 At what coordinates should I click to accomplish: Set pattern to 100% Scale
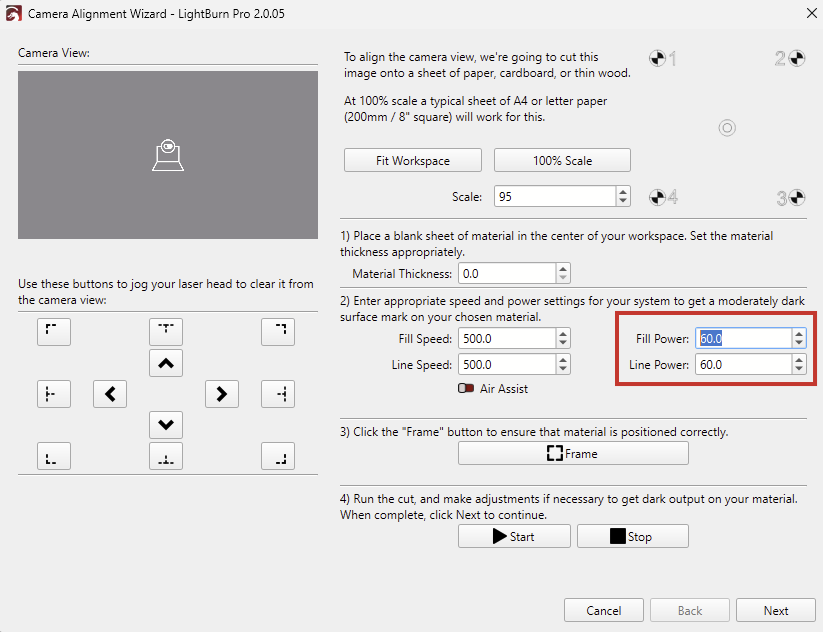562,160
